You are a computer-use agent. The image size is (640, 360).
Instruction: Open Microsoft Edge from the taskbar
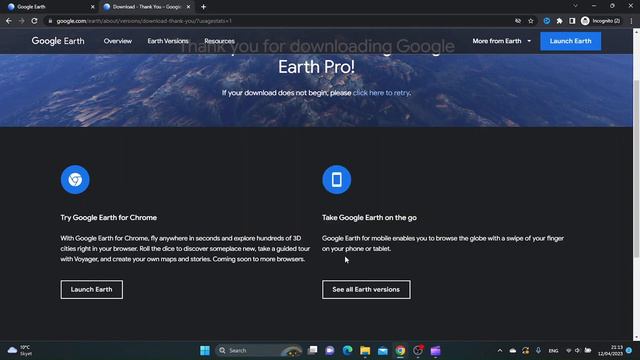tap(347, 351)
